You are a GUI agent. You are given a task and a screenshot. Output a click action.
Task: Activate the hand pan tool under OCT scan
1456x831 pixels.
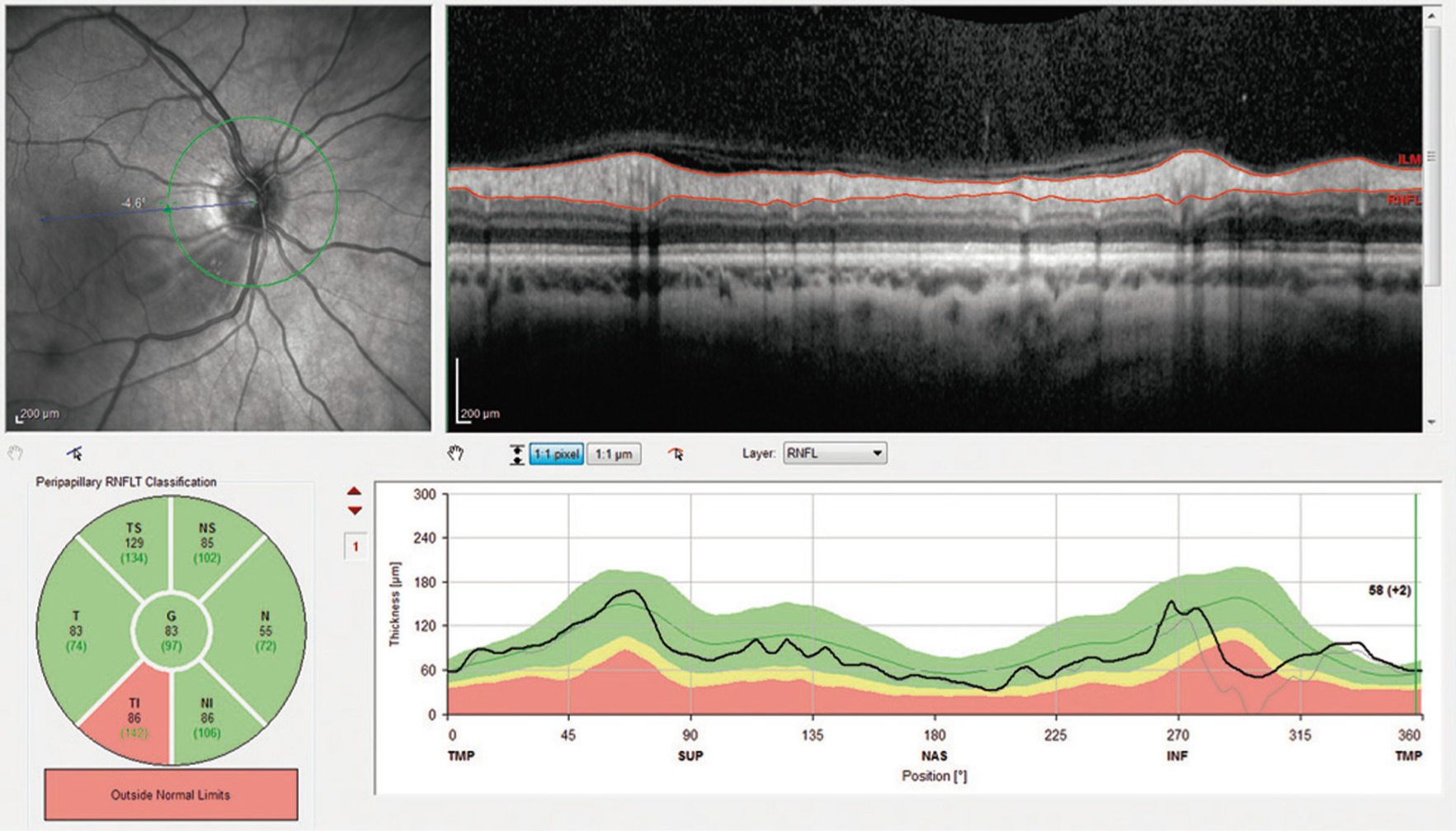[x=455, y=453]
